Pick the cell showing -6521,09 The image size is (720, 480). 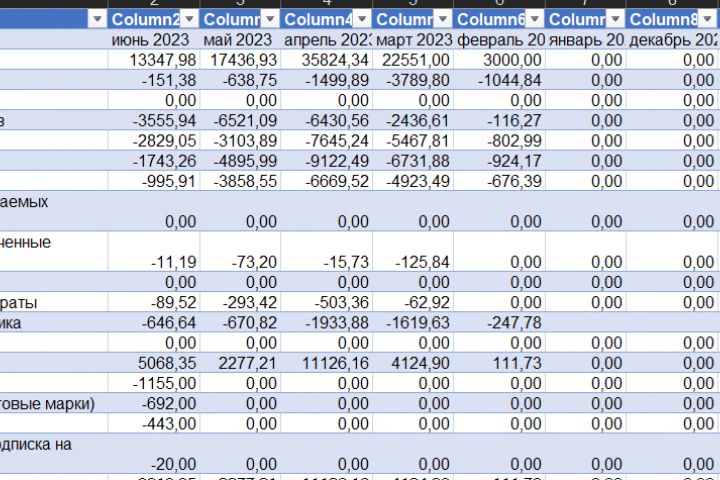pos(240,120)
